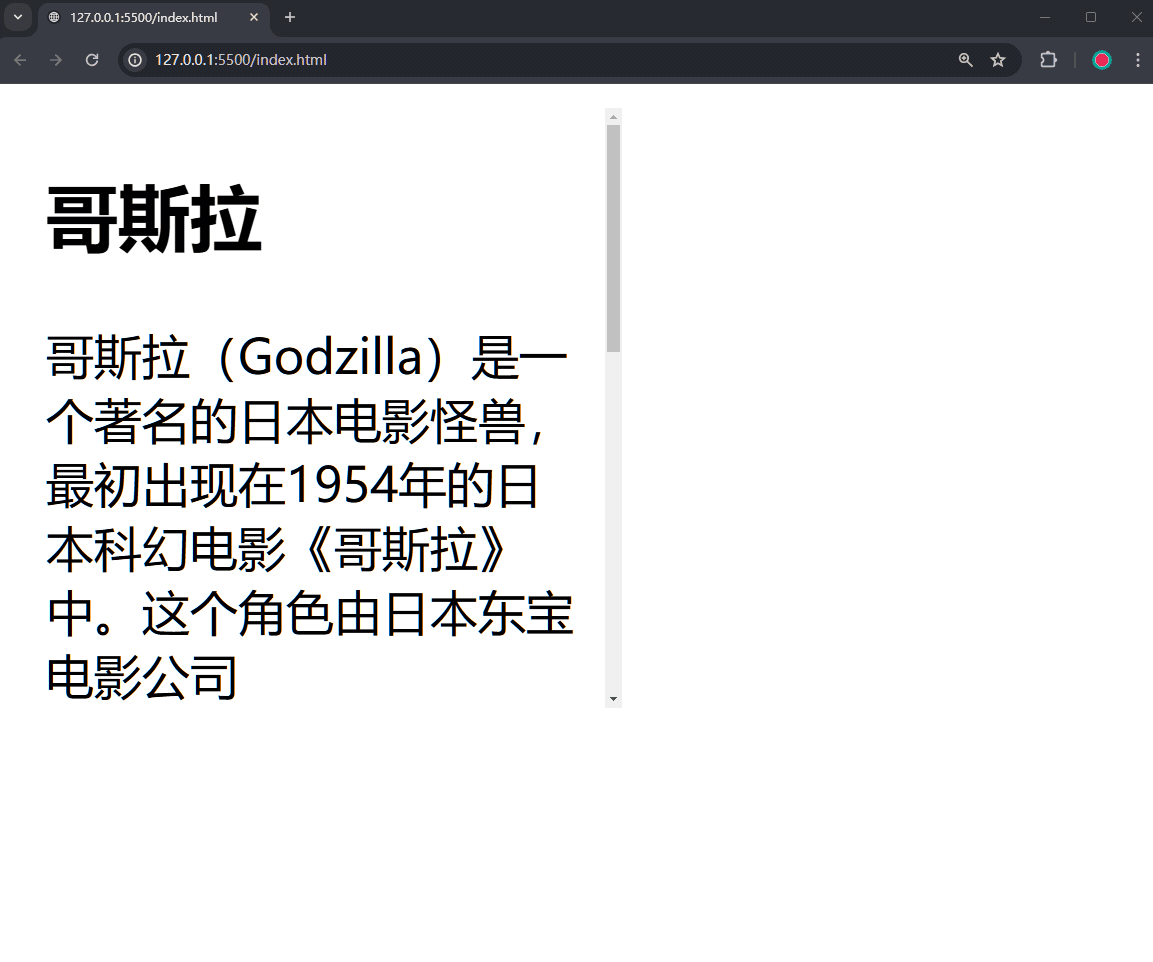Open the tab search chevron
This screenshot has height=962, width=1153.
[16, 17]
